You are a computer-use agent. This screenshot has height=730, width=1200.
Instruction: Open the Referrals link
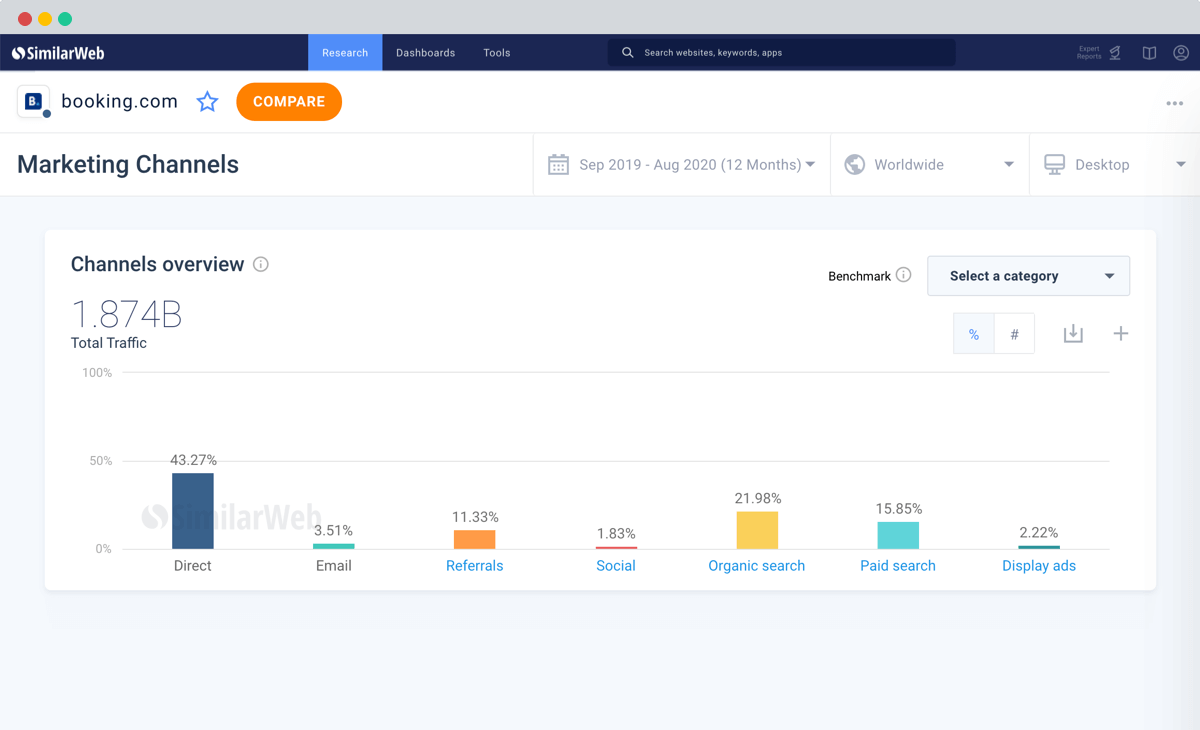click(x=475, y=566)
